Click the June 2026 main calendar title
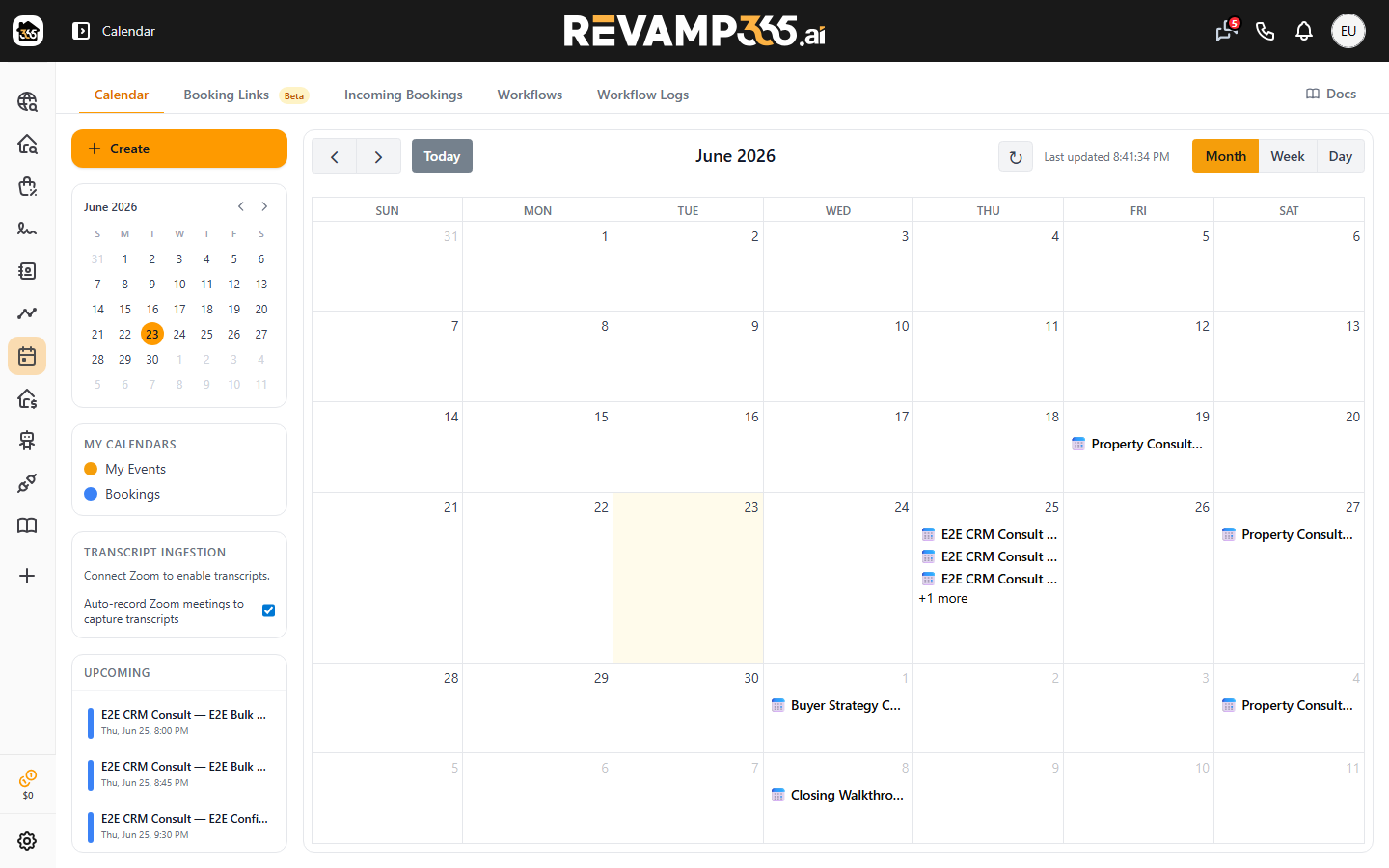 click(735, 156)
